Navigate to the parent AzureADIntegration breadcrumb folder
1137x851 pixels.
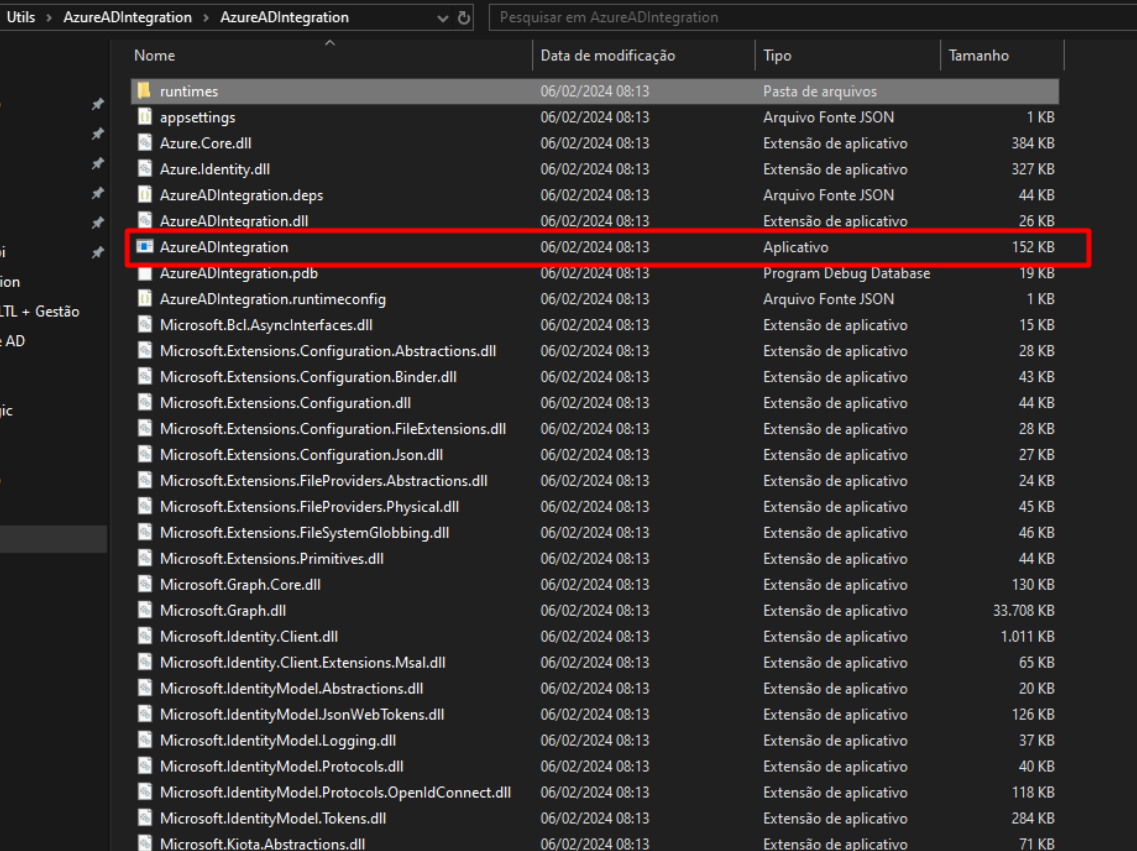pyautogui.click(x=128, y=17)
